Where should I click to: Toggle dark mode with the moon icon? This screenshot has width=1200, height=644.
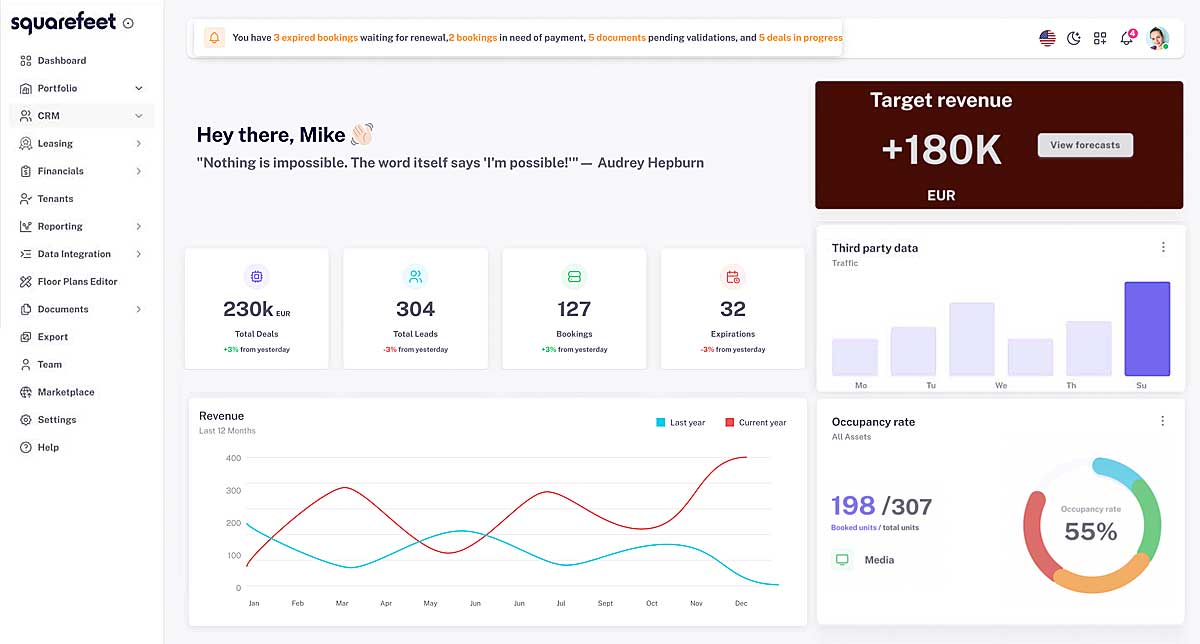pyautogui.click(x=1074, y=39)
